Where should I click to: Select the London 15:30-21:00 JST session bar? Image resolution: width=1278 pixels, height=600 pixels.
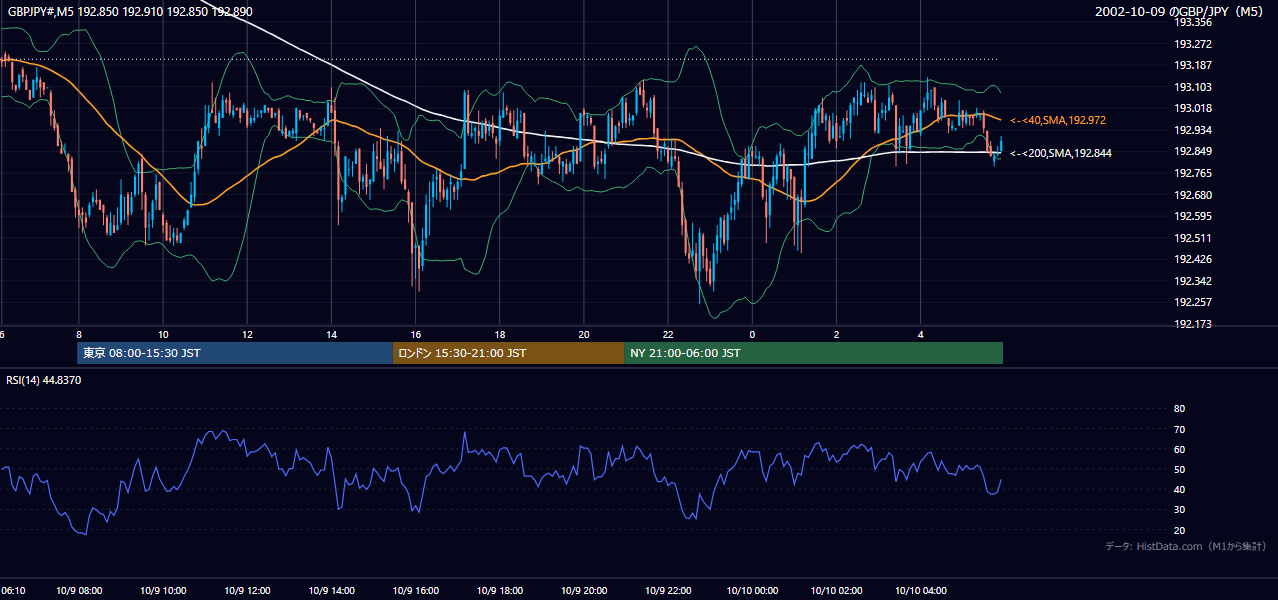508,353
